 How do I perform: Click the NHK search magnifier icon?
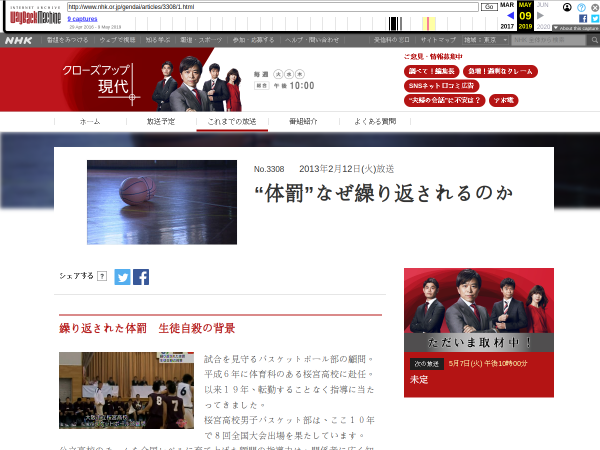(594, 40)
